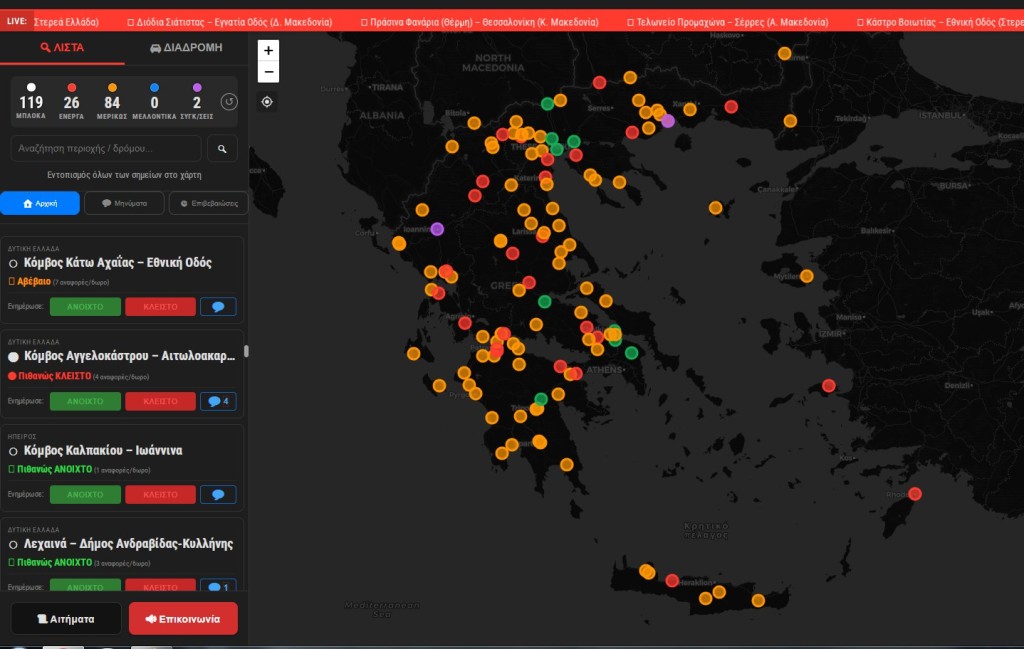1024x649 pixels.
Task: Switch to the ΔΙΑΔΡΟΜΗ tab
Action: (x=186, y=48)
